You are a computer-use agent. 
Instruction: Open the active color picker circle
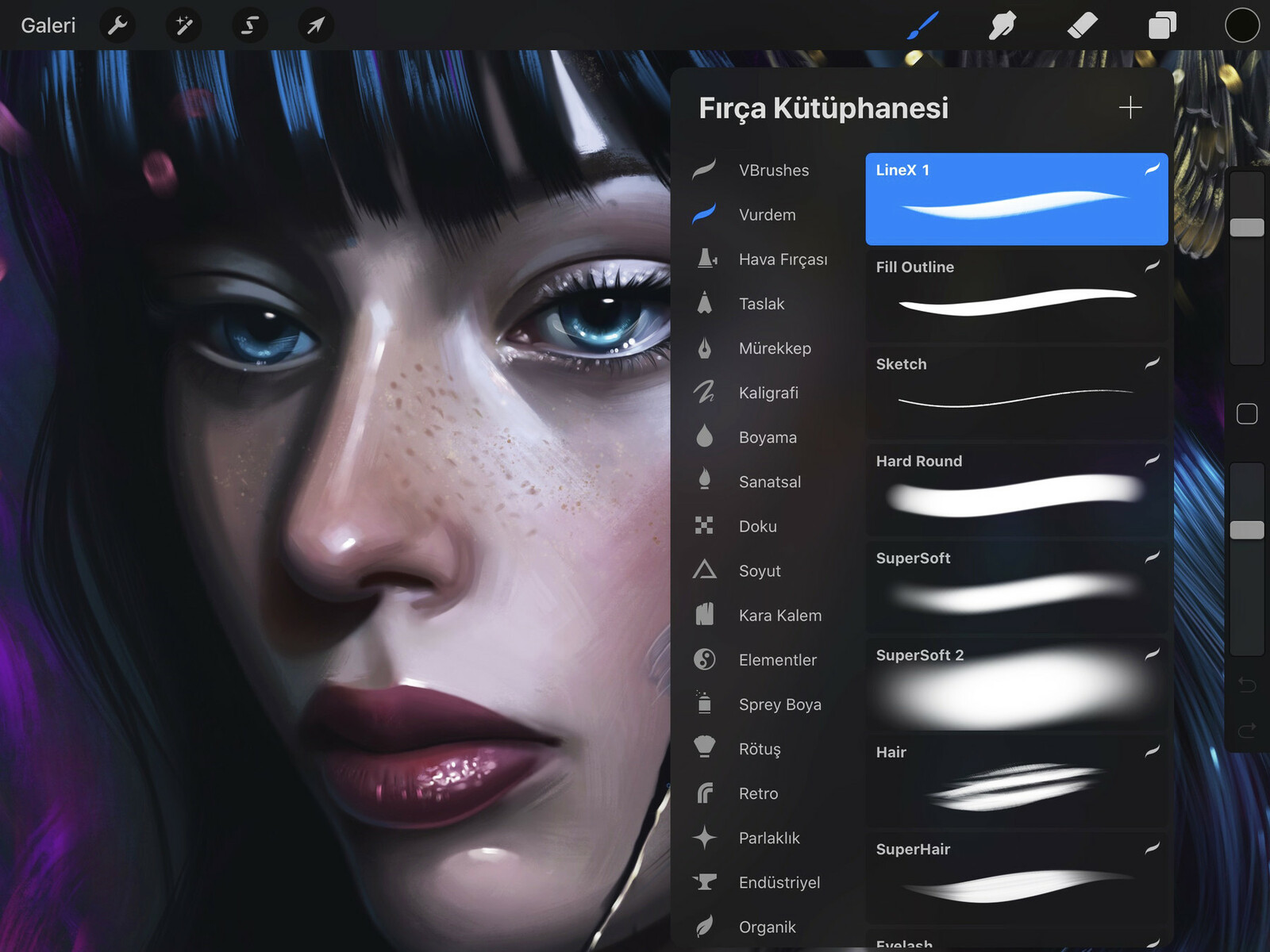(1242, 25)
